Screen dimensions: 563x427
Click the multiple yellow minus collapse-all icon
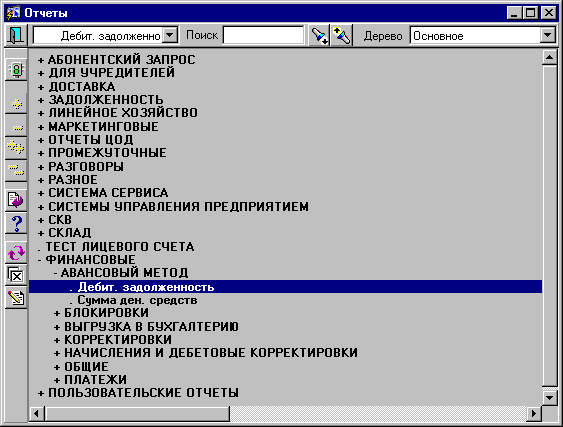(x=16, y=170)
